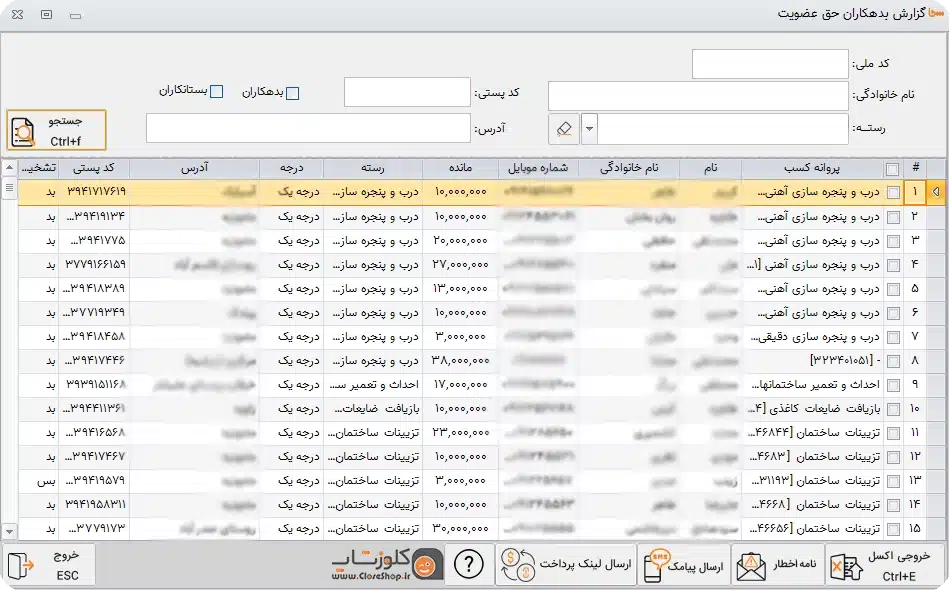Enable the بدهکاران checkbox

pos(293,93)
